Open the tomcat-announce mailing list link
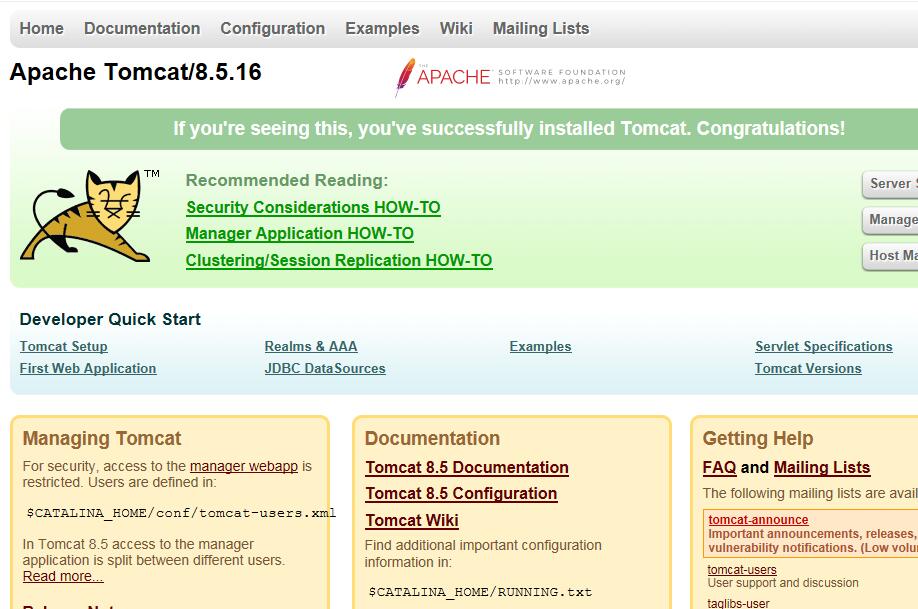This screenshot has width=918, height=609. tap(758, 519)
